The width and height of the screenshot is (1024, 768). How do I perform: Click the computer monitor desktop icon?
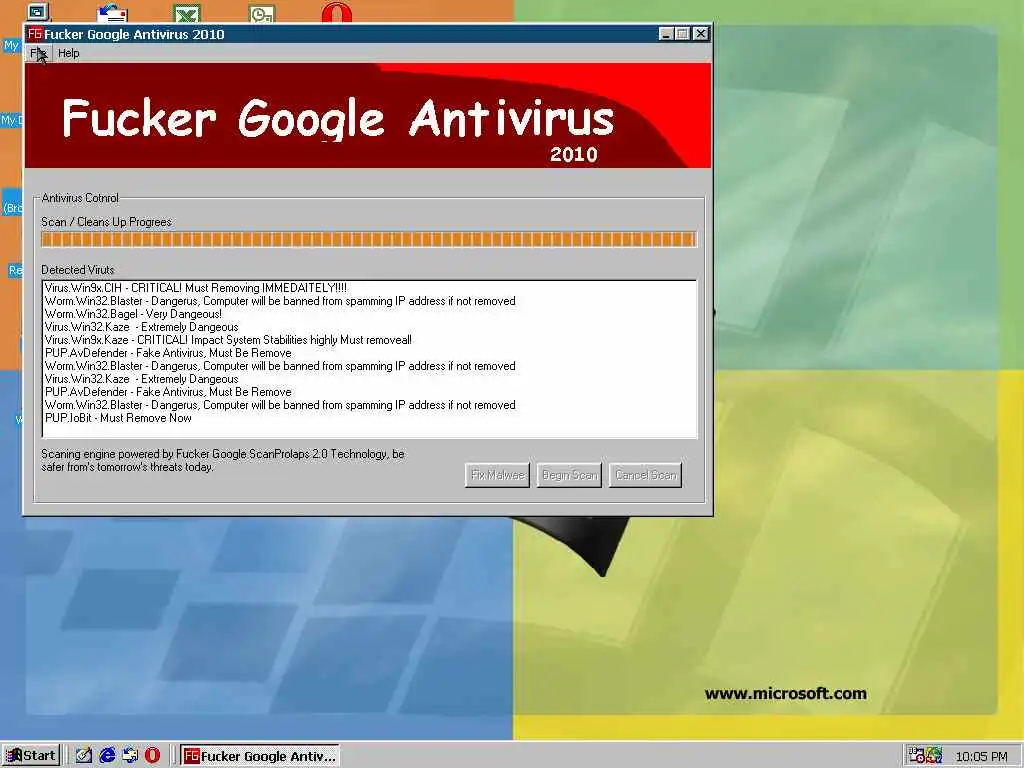(x=38, y=12)
